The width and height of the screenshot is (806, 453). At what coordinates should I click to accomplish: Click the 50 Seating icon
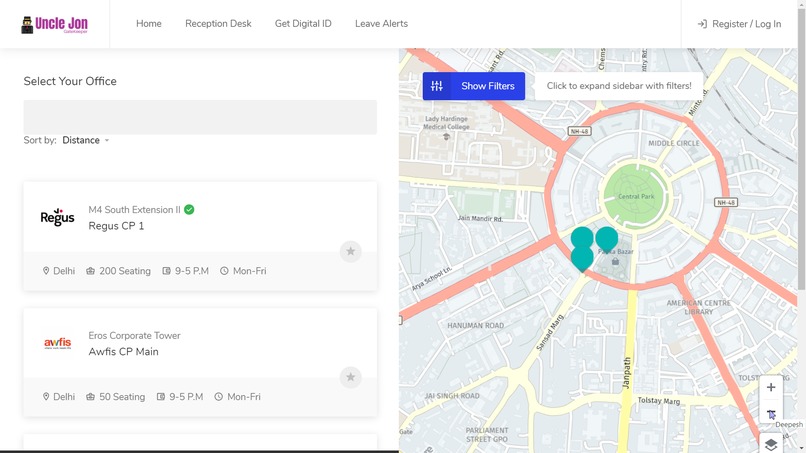pyautogui.click(x=90, y=397)
